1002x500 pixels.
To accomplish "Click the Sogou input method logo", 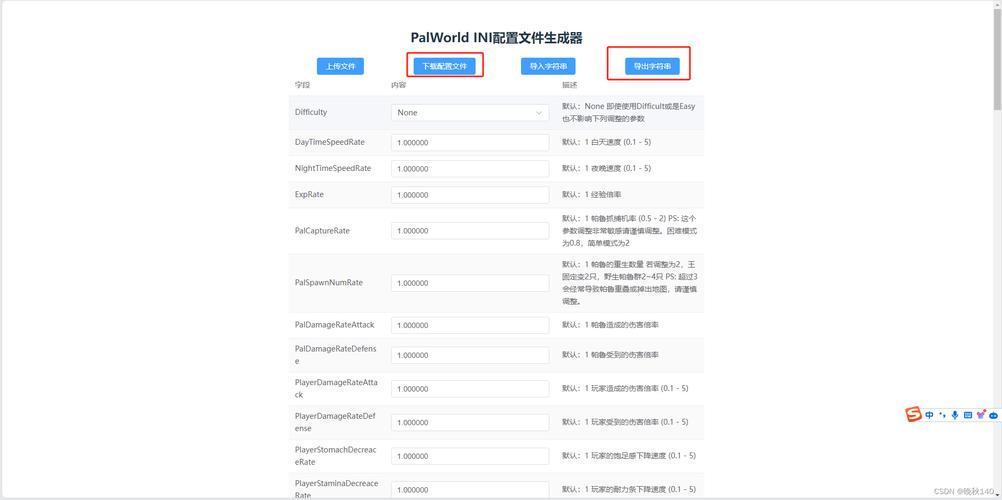I will pos(914,414).
